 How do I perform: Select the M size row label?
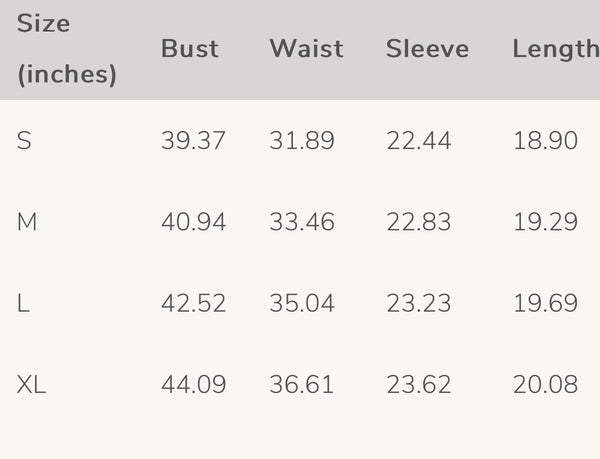[x=27, y=222]
